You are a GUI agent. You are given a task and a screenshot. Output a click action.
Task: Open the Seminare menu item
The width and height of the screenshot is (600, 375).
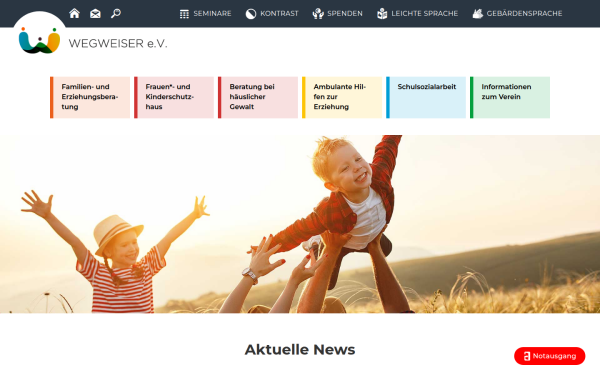point(212,13)
